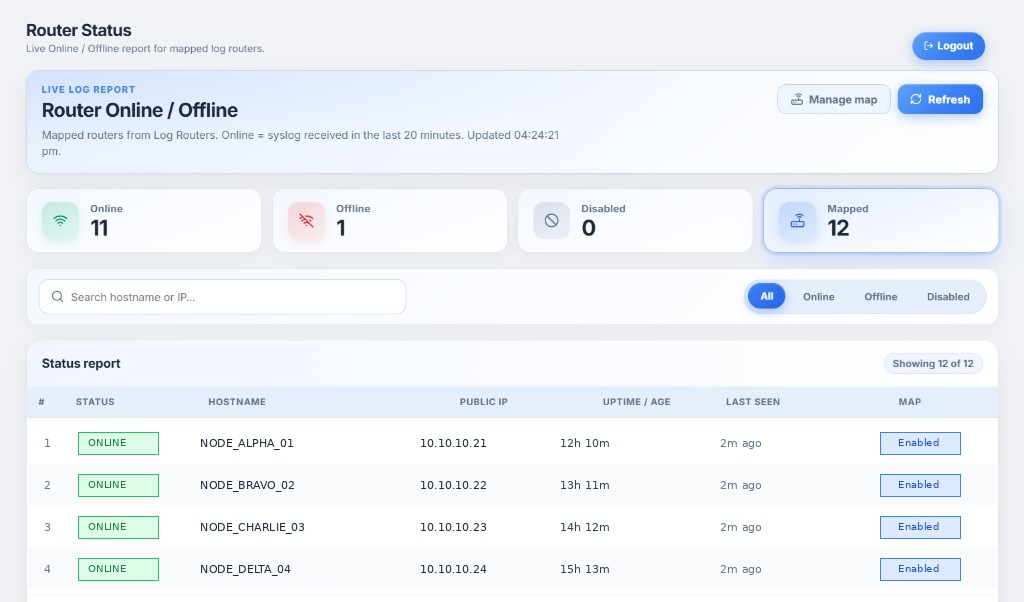Open the Manage map button
Viewport: 1024px width, 602px height.
pyautogui.click(x=834, y=99)
